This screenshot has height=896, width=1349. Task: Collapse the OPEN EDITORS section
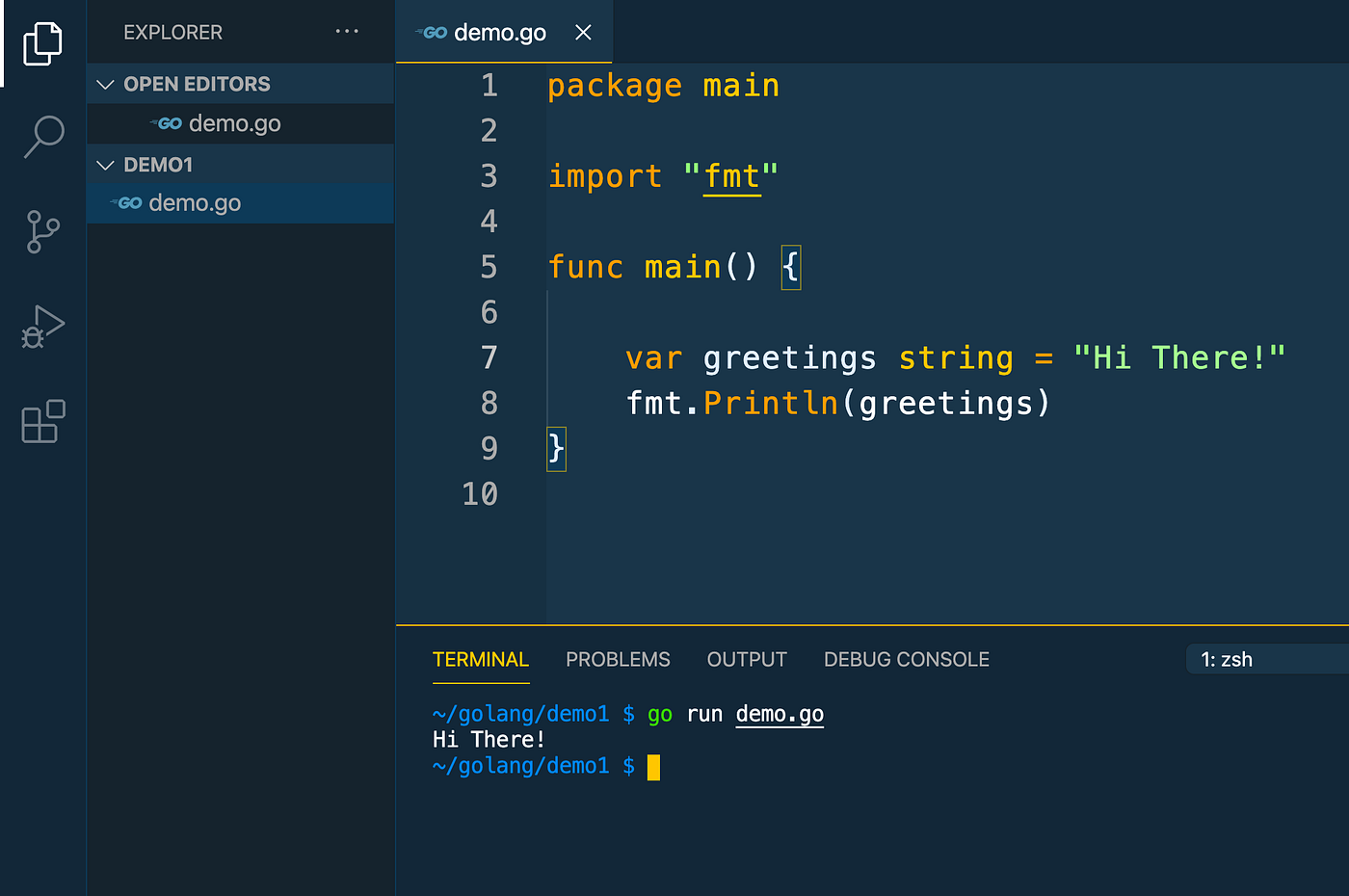(x=106, y=85)
